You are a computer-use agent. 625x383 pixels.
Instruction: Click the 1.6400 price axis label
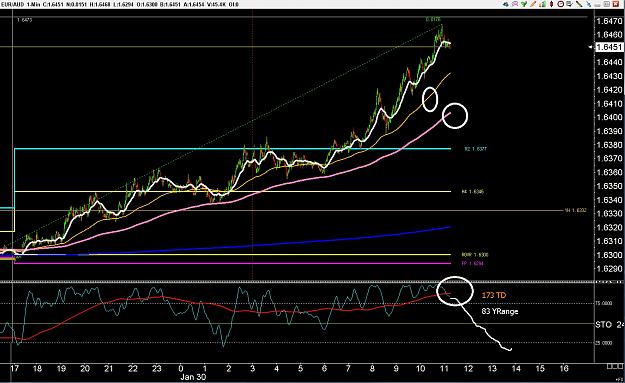(x=609, y=117)
